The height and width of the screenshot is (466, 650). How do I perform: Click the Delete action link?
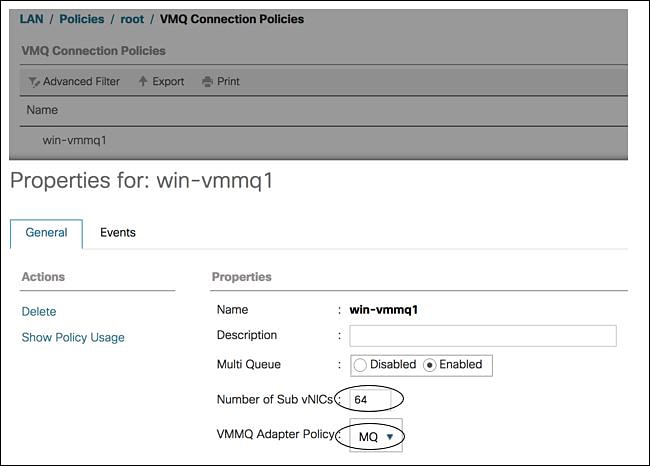coord(39,311)
